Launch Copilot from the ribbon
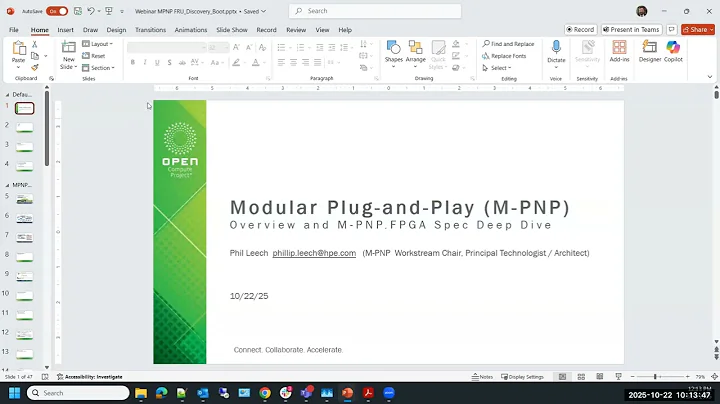Viewport: 720px width, 404px height. click(673, 51)
